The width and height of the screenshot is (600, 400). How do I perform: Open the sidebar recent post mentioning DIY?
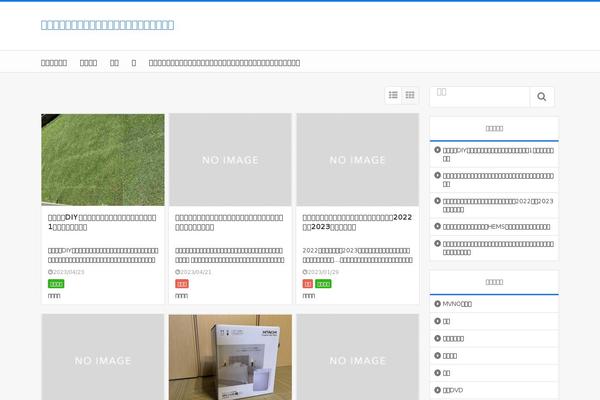point(498,154)
